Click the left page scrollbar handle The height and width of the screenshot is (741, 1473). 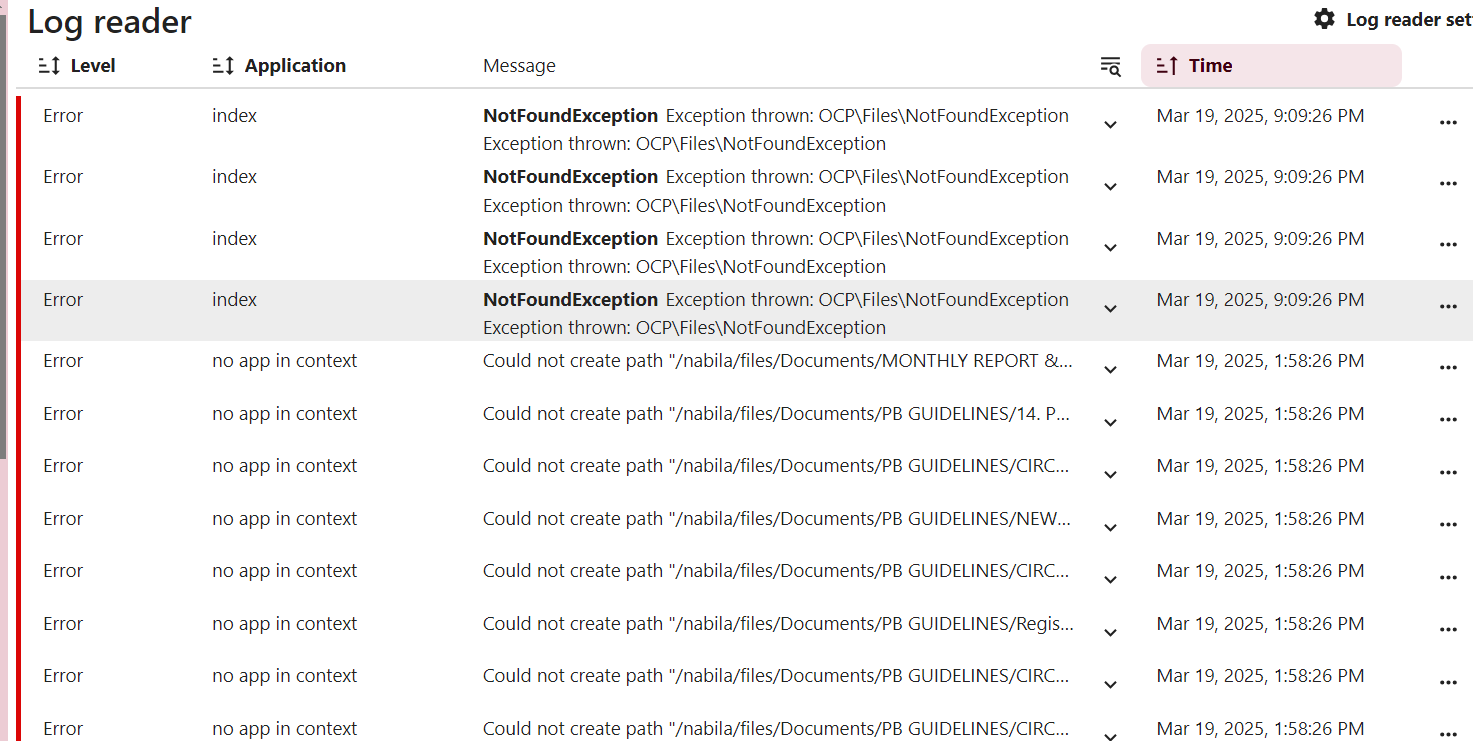(x=3, y=230)
